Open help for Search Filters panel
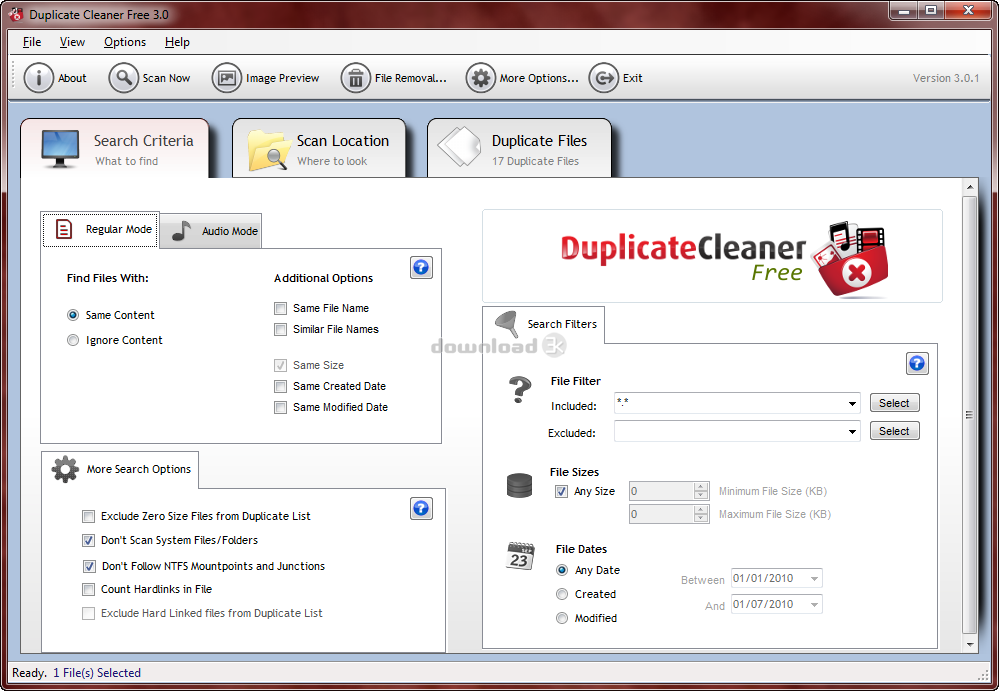This screenshot has width=999, height=691. pos(917,364)
